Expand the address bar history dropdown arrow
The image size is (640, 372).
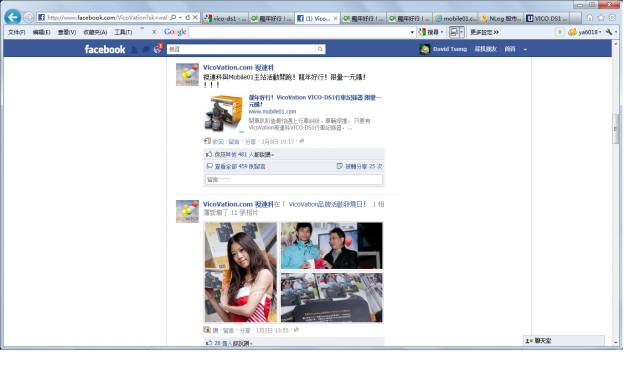180,18
